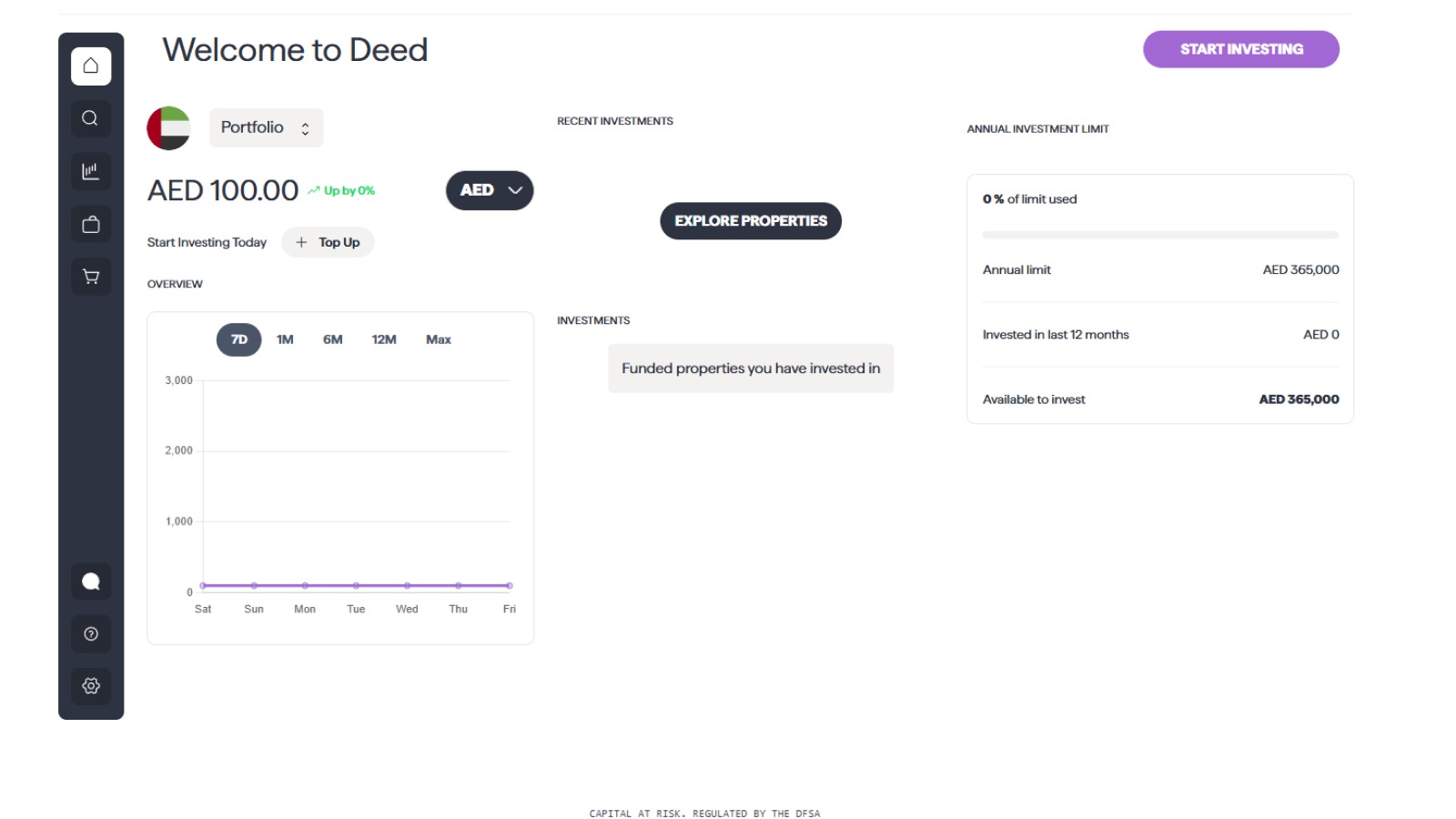Open the investment statistics chart icon

point(90,171)
